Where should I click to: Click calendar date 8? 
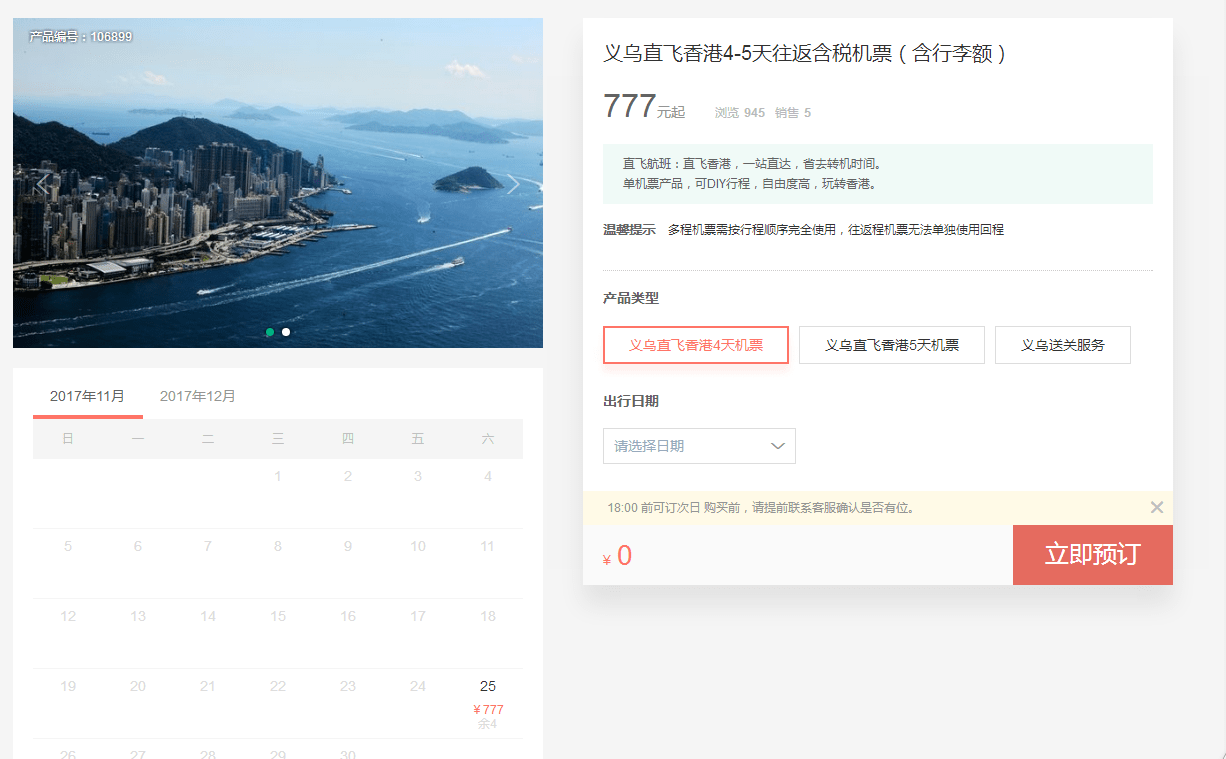(278, 546)
